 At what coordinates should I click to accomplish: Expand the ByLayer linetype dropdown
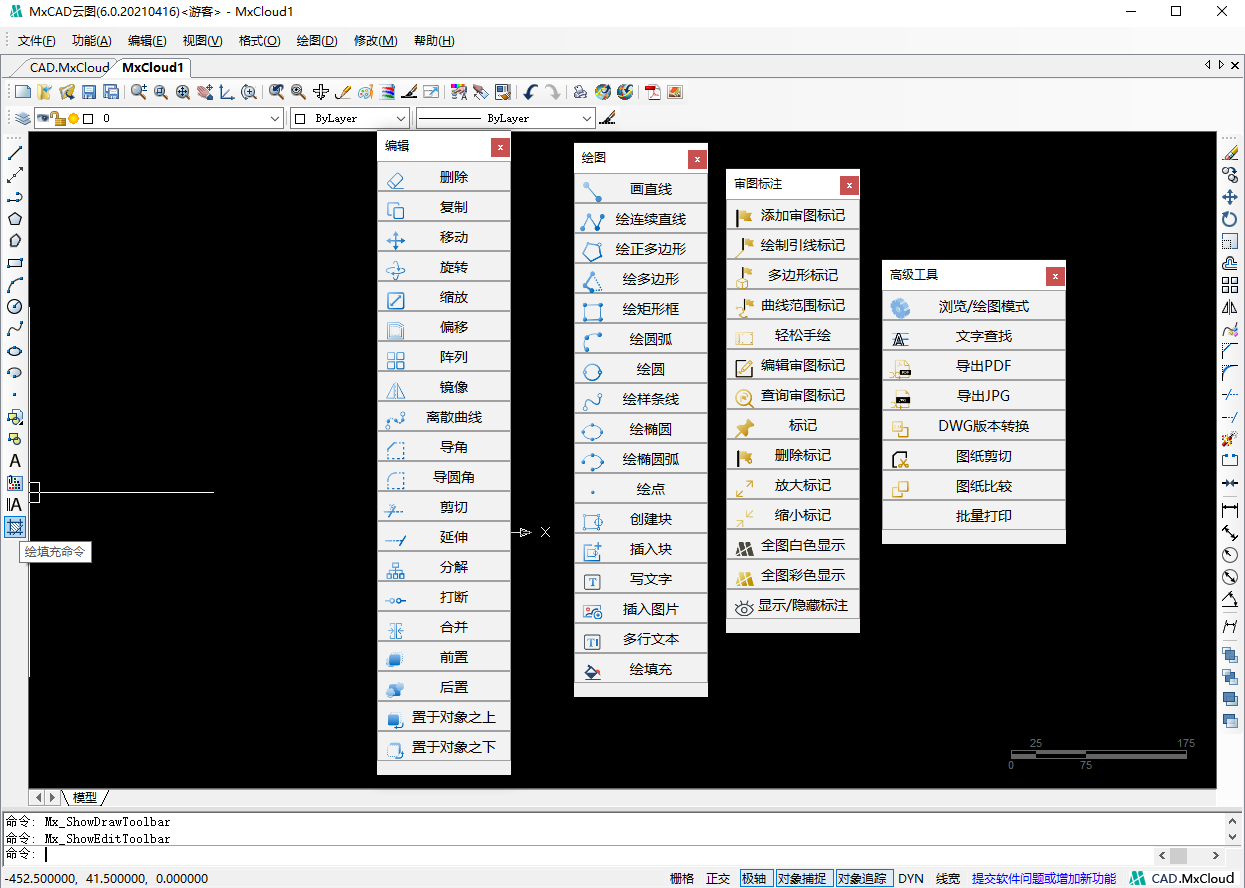click(x=586, y=118)
